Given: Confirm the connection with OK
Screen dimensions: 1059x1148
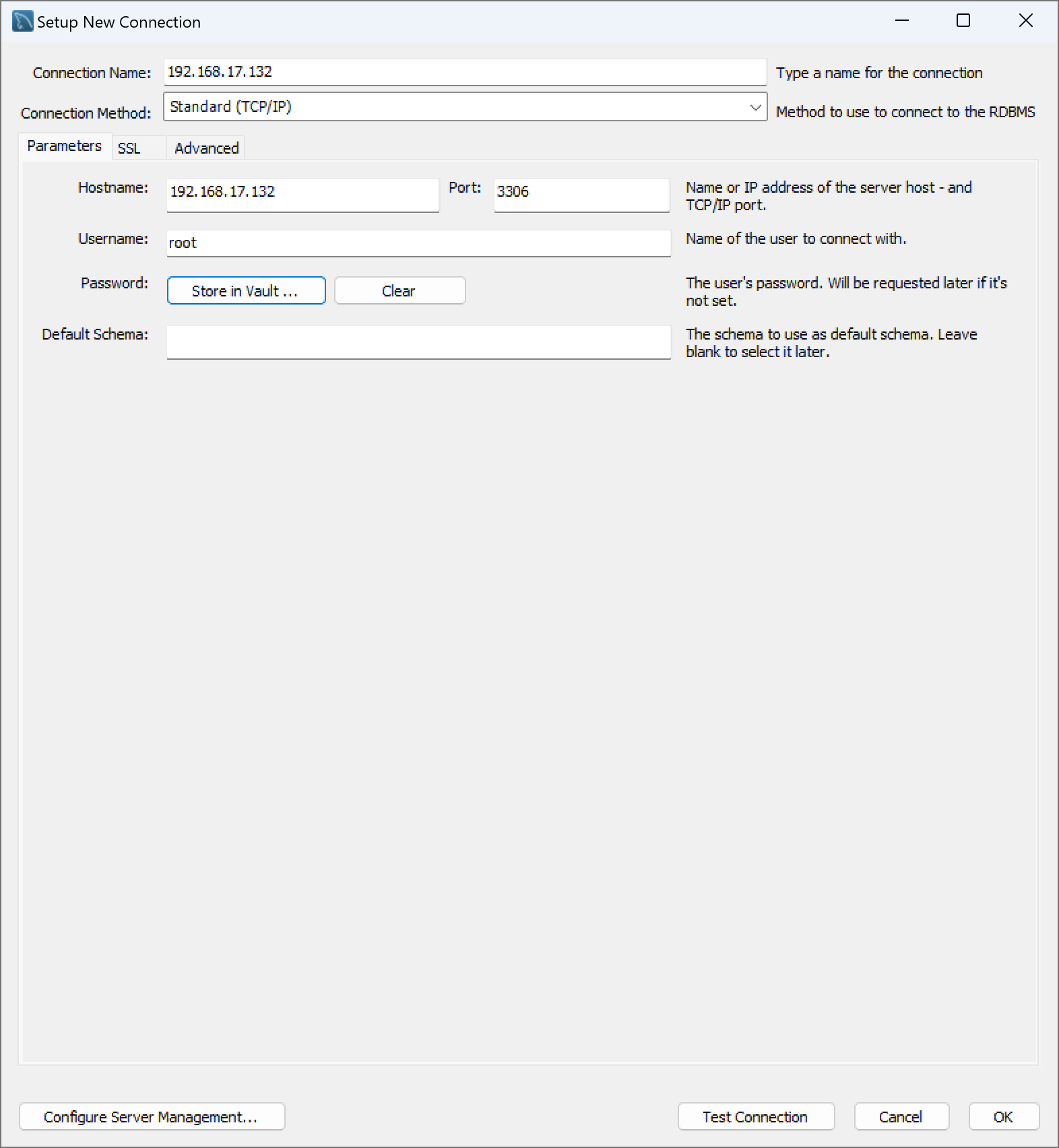Looking at the screenshot, I should (1004, 1116).
